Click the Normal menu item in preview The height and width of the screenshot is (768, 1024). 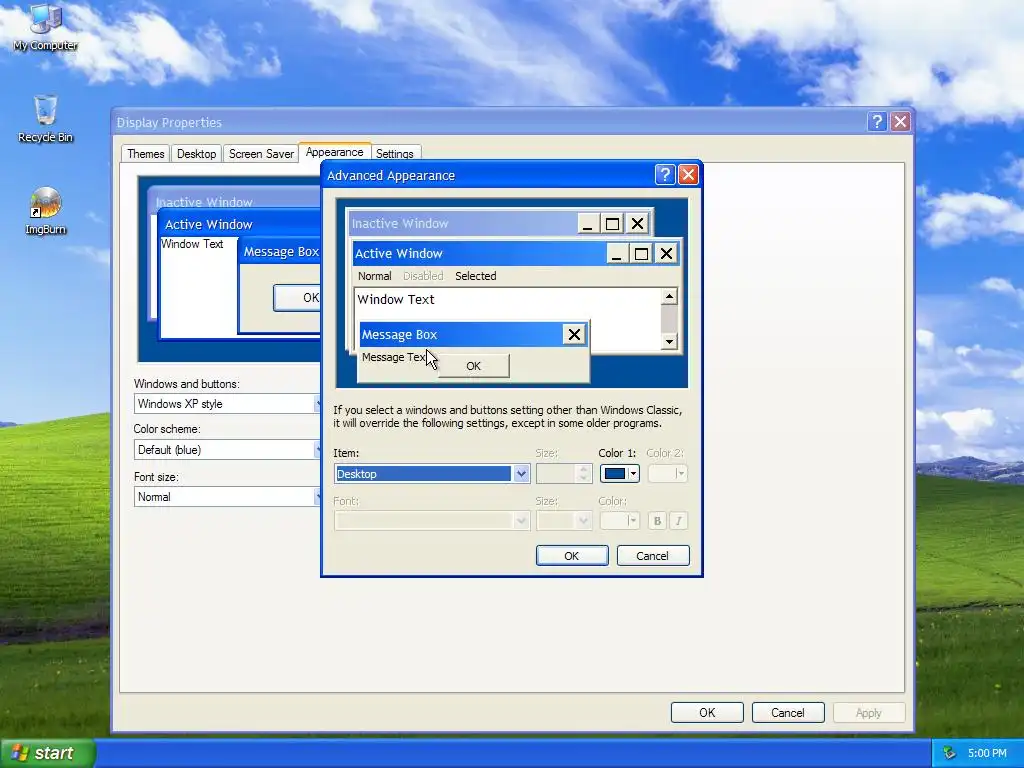coord(374,276)
